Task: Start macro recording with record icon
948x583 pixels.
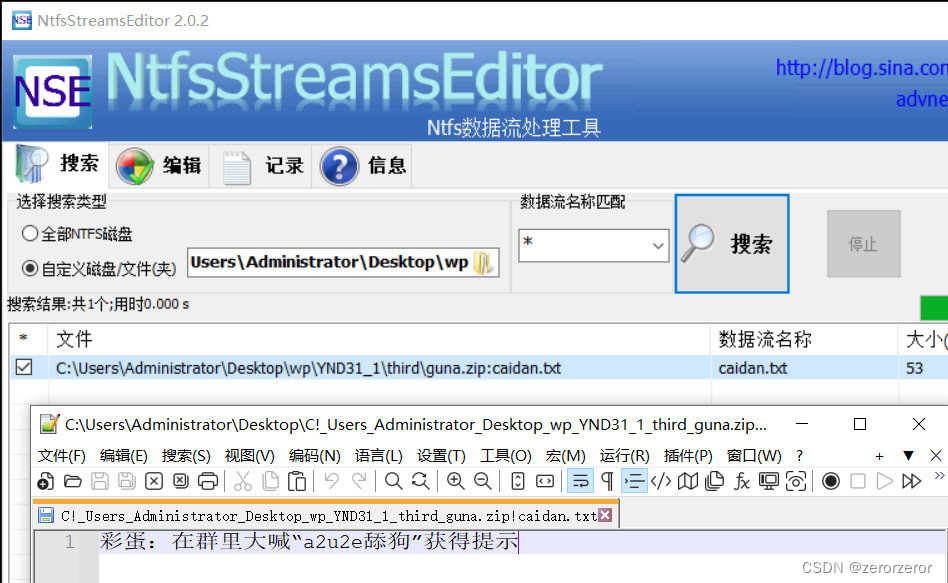Action: coord(831,481)
